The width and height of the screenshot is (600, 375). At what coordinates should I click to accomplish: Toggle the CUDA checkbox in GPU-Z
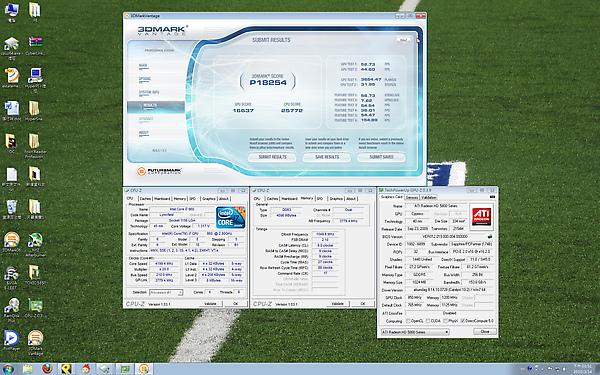click(x=428, y=321)
